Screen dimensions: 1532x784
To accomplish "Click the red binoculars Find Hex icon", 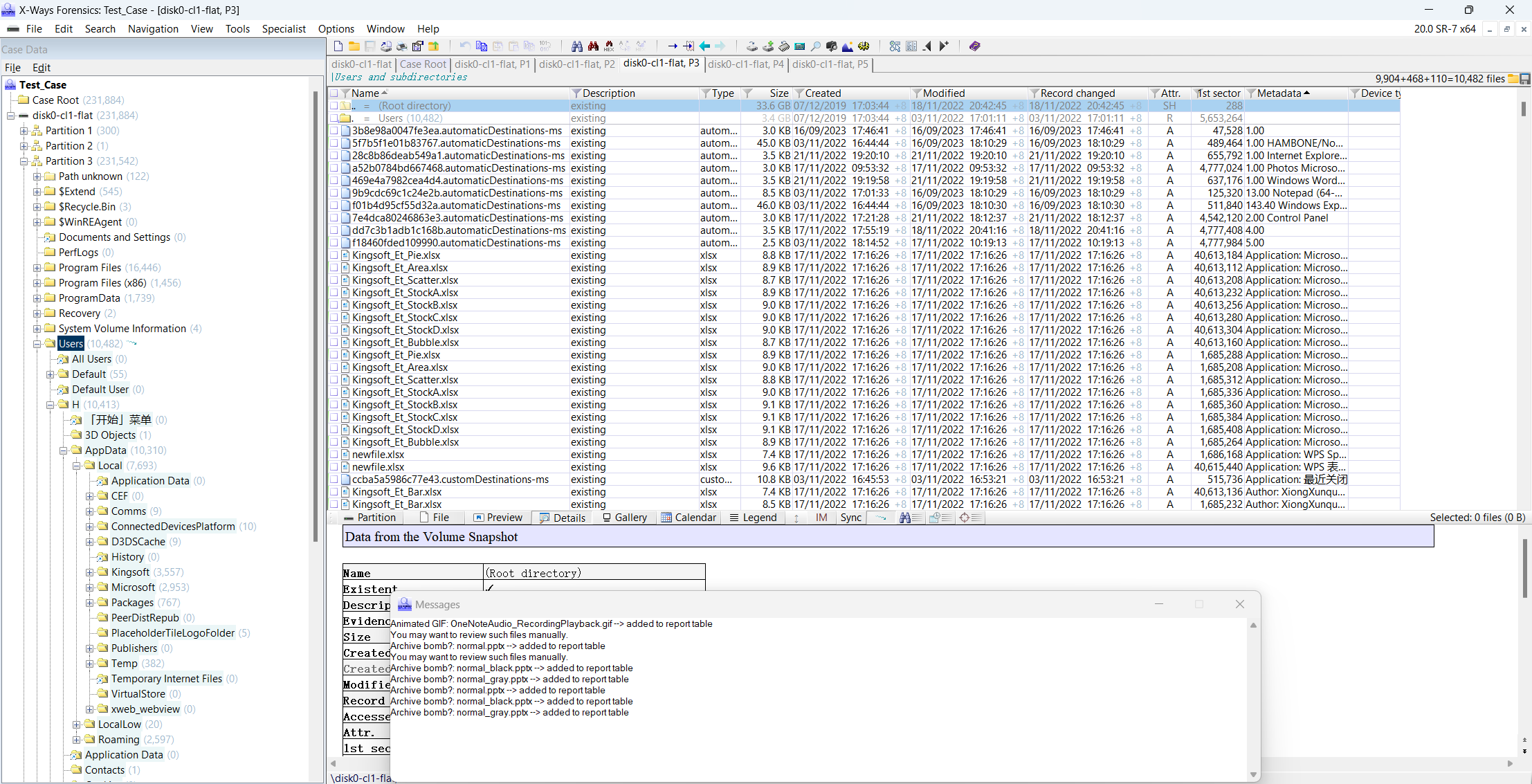I will 593,46.
